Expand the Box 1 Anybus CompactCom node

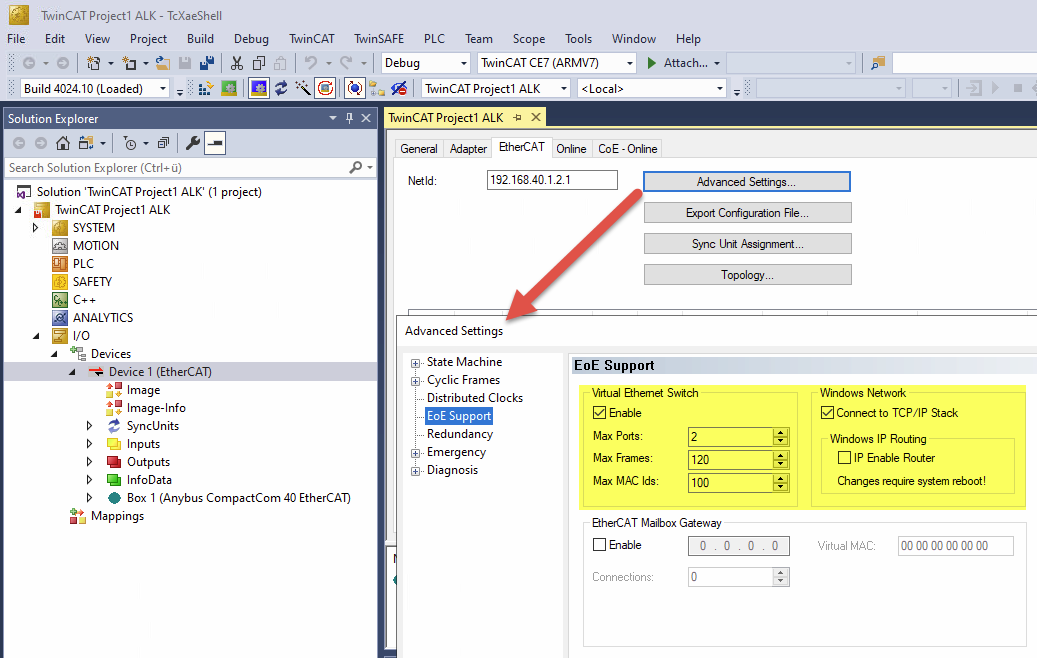(x=90, y=498)
